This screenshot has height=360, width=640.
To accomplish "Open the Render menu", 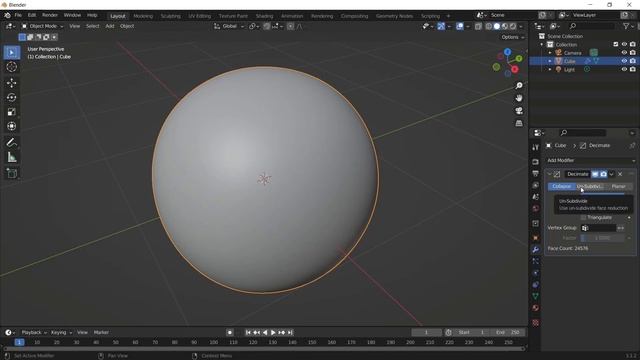I will point(50,15).
